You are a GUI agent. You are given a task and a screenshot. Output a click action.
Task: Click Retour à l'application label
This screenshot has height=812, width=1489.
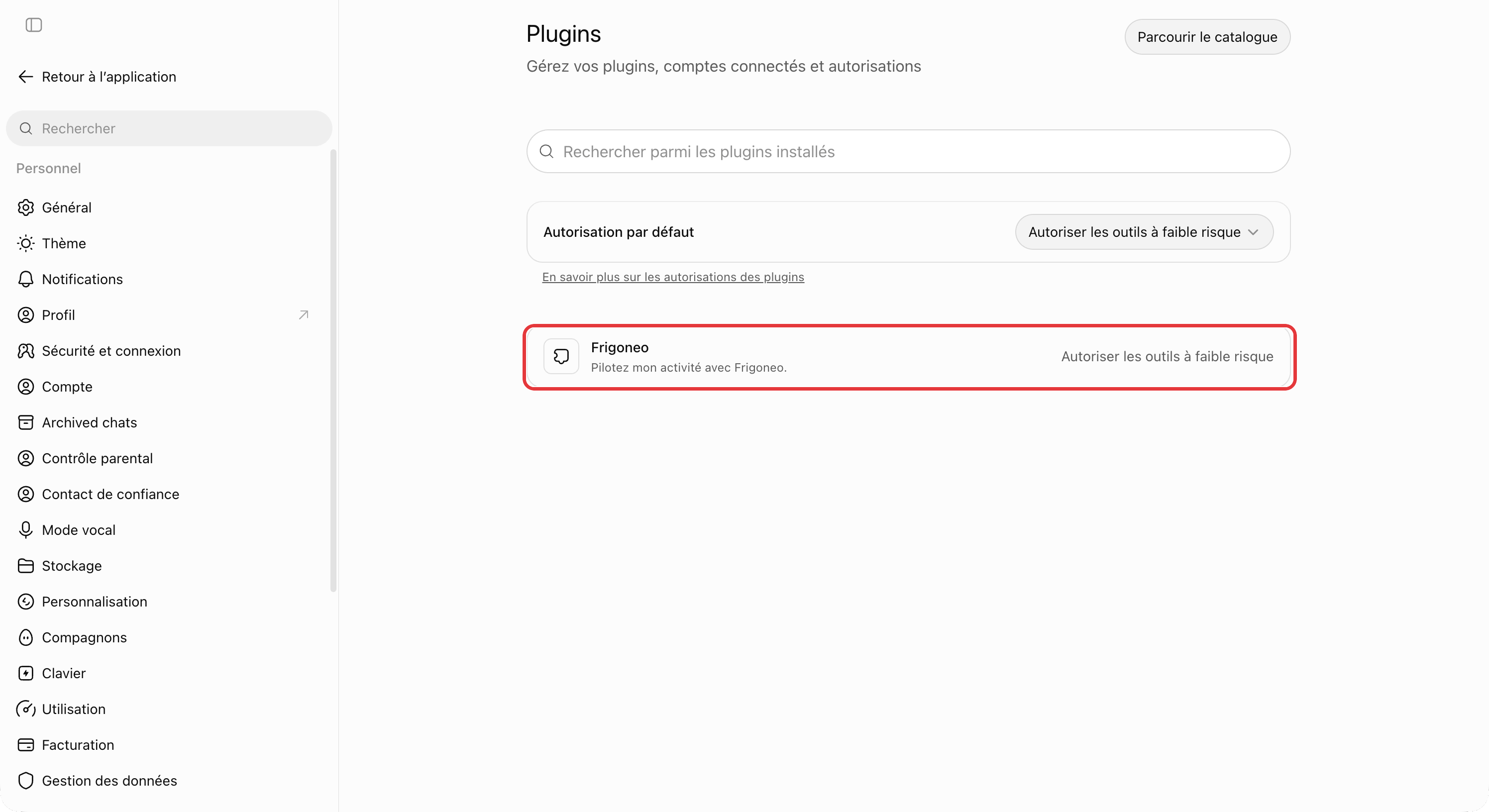point(108,77)
